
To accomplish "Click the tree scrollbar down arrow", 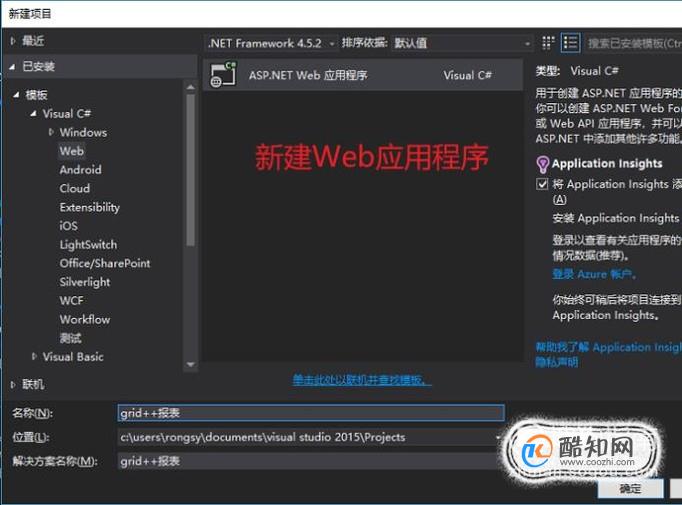I will 191,365.
